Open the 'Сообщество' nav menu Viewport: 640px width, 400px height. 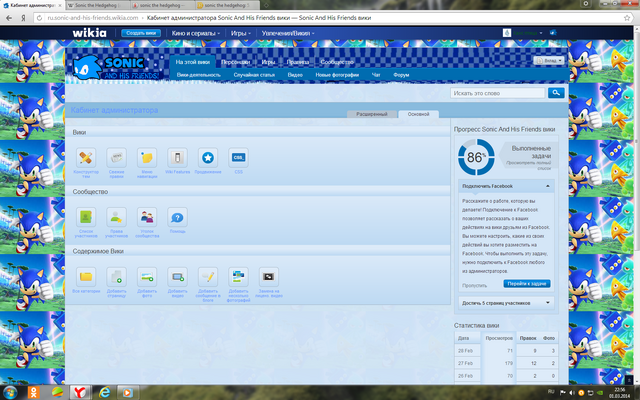337,62
